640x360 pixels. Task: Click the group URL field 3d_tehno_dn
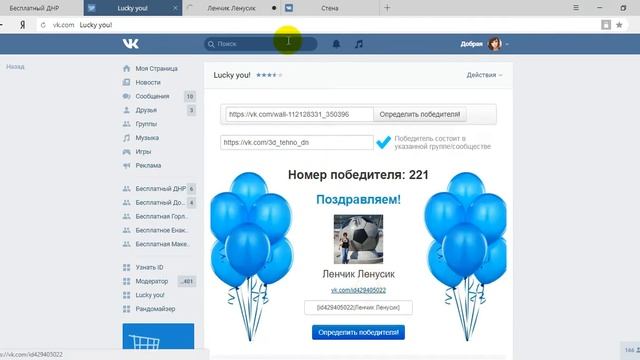coord(297,142)
